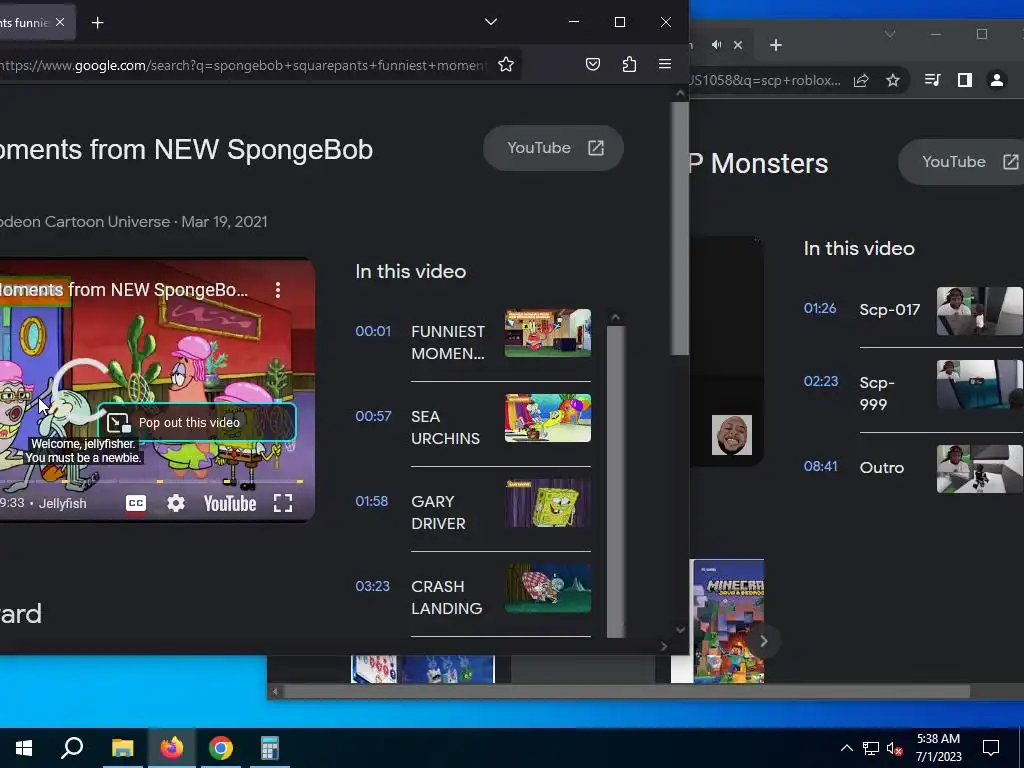Viewport: 1024px width, 768px height.
Task: Open Windows taskbar search
Action: pyautogui.click(x=72, y=748)
